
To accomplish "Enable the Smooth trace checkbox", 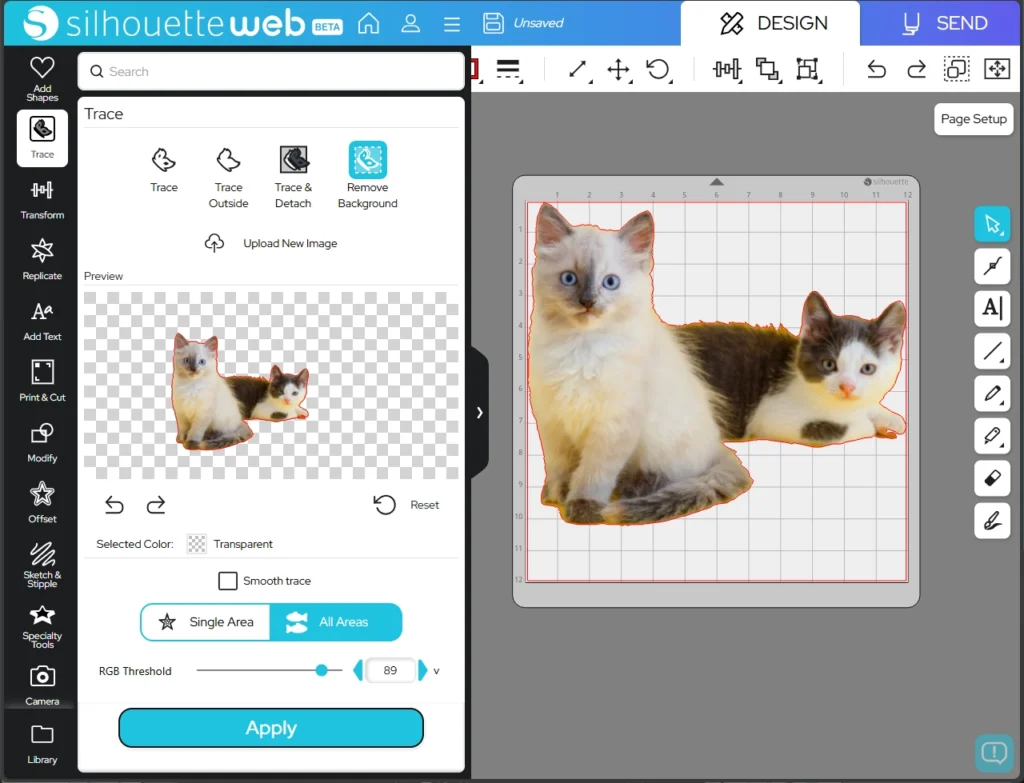I will [228, 581].
